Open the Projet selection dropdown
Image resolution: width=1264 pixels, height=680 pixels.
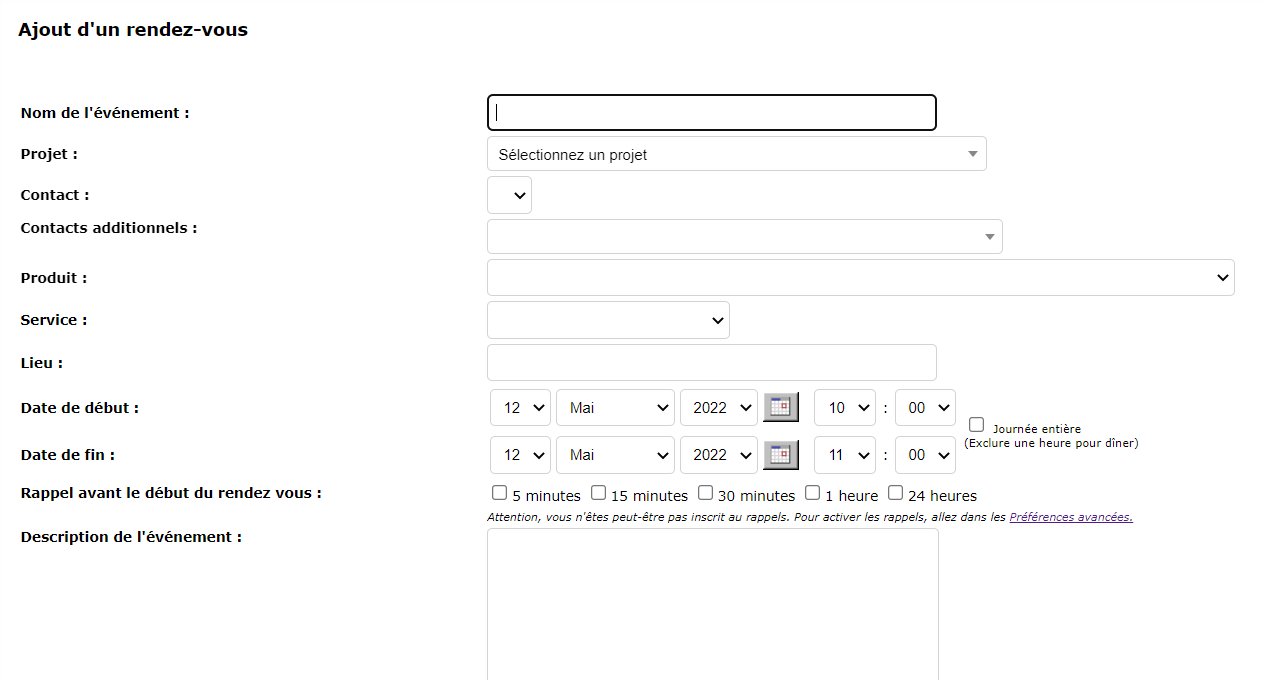736,154
